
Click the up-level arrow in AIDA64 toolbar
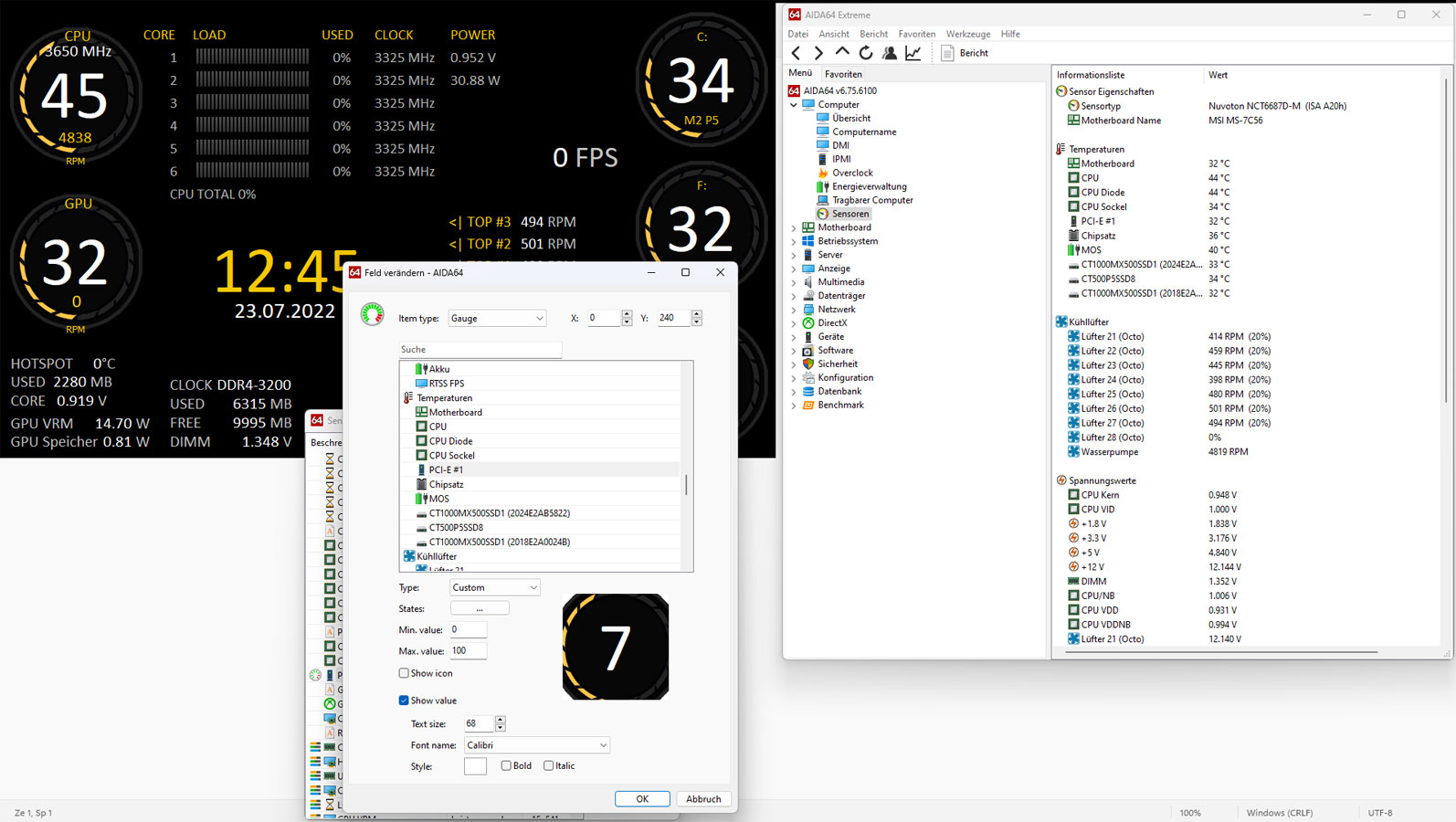[842, 52]
